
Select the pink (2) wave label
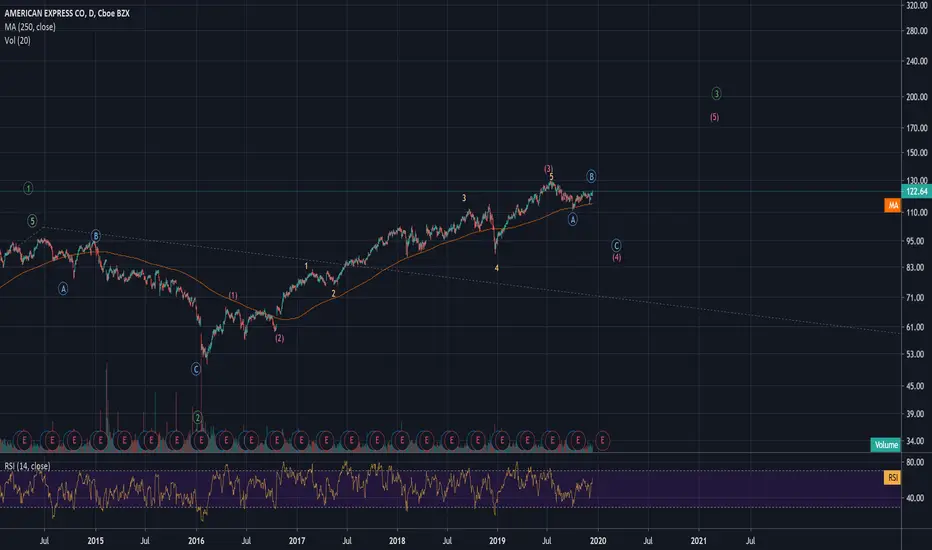tap(279, 338)
